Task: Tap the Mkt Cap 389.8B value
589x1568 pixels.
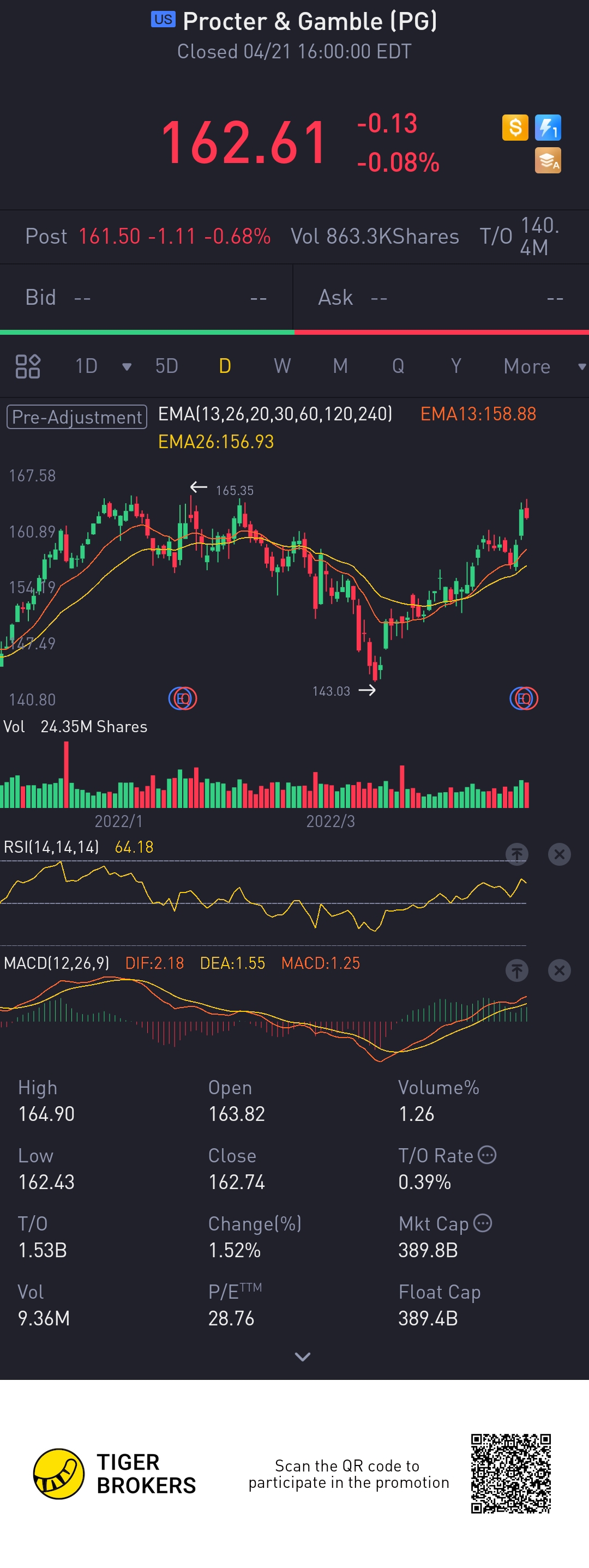Action: 428,1250
